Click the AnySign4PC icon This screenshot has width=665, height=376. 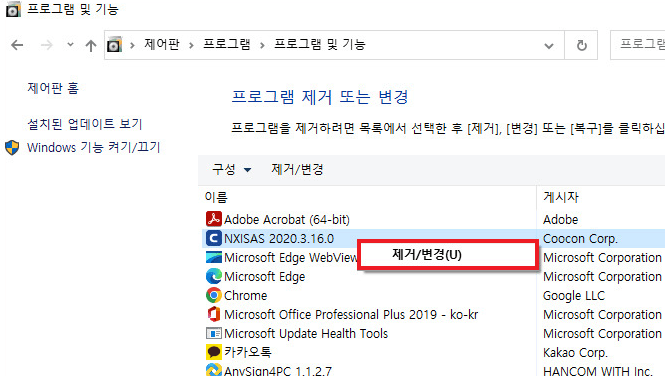point(214,370)
